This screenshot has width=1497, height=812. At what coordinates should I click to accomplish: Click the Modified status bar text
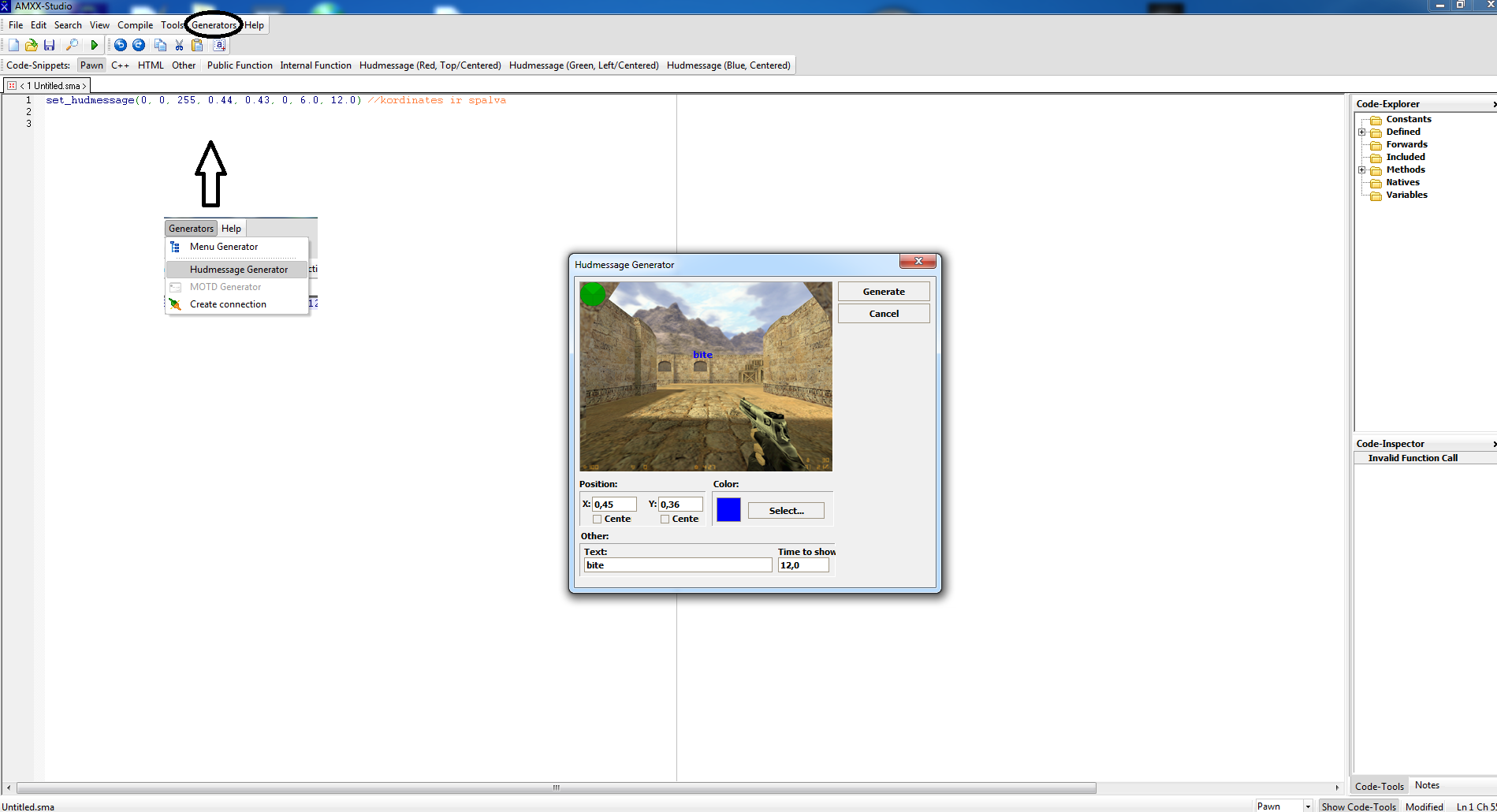point(1424,806)
